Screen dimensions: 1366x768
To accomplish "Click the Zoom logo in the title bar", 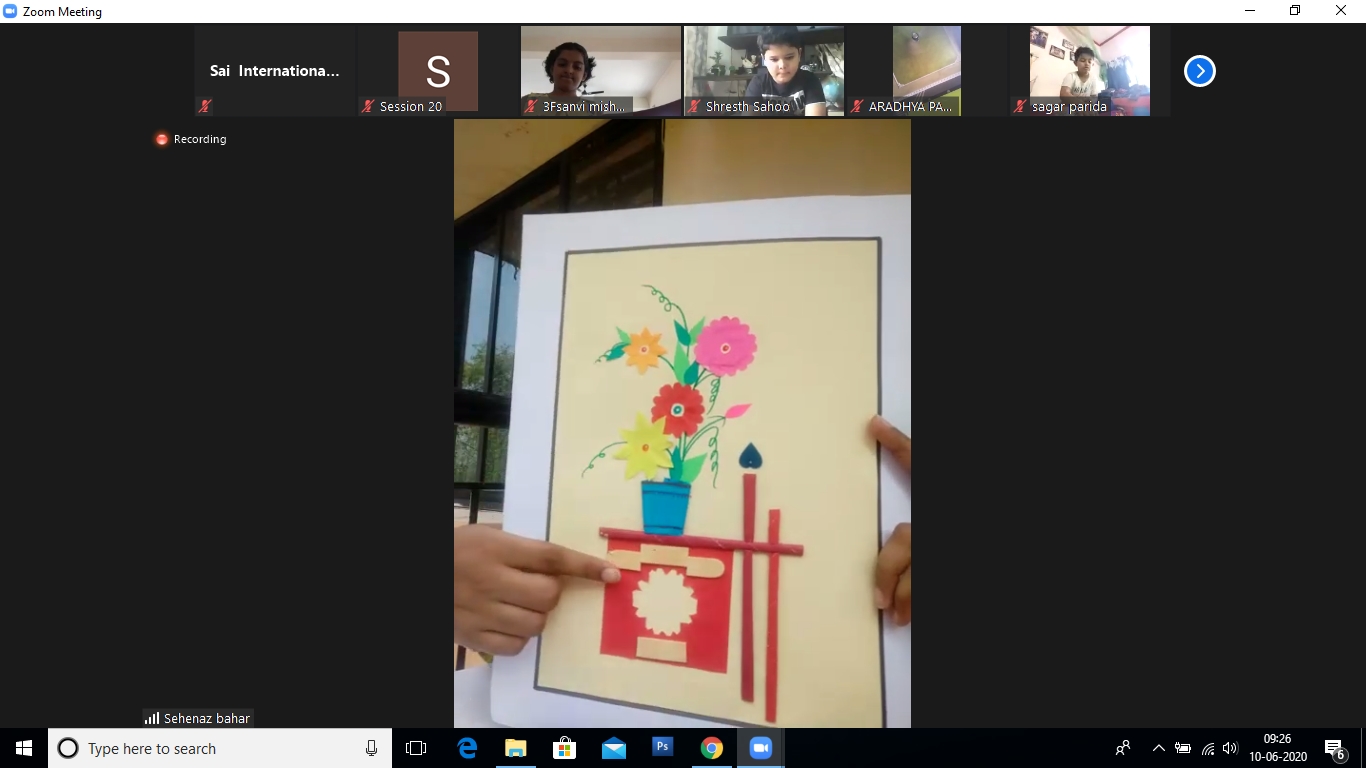I will click(11, 11).
